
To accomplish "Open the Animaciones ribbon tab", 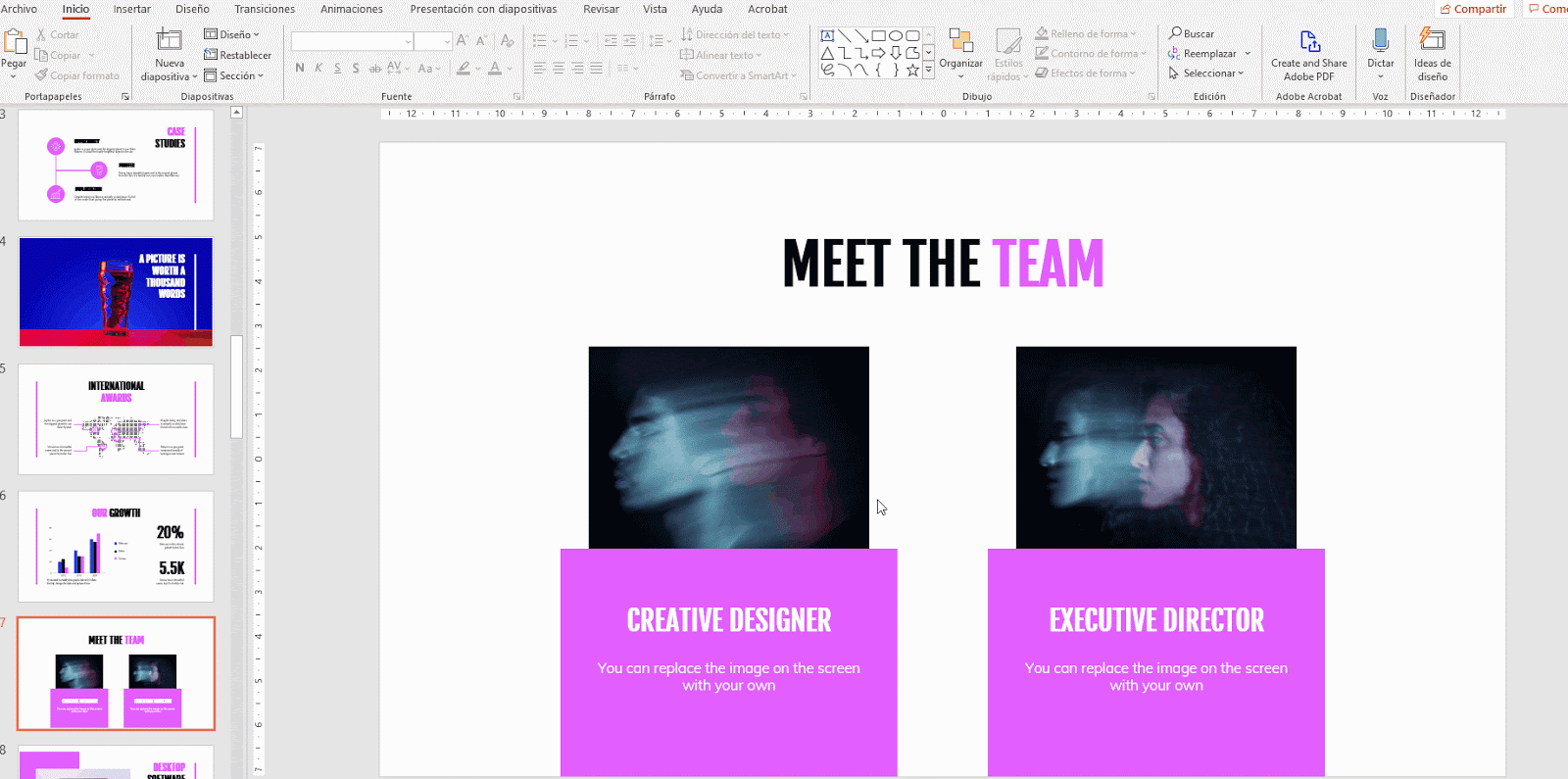I will pos(352,9).
